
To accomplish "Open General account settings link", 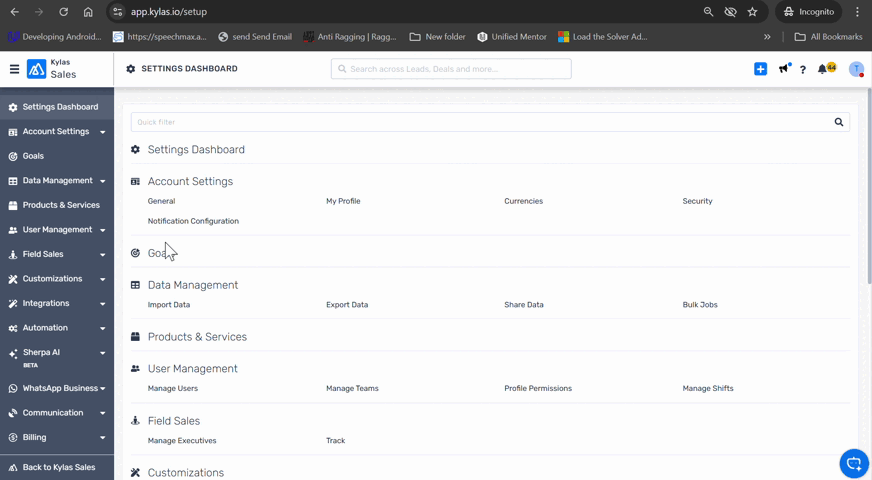I will (x=161, y=201).
